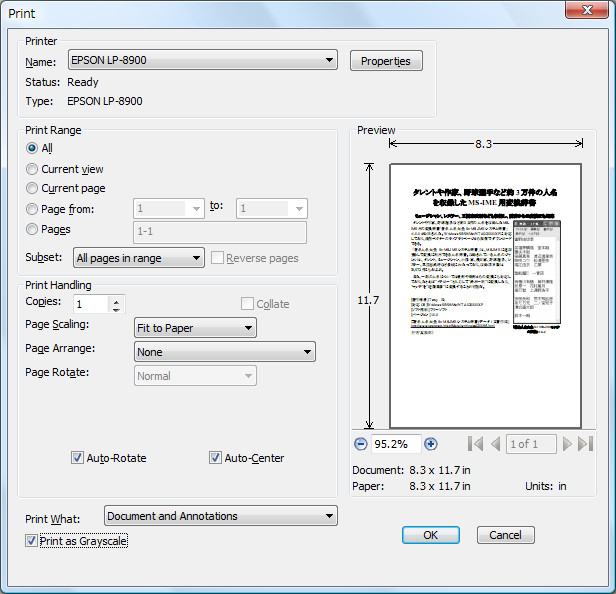
Task: Open the Print What dropdown
Action: pyautogui.click(x=221, y=515)
